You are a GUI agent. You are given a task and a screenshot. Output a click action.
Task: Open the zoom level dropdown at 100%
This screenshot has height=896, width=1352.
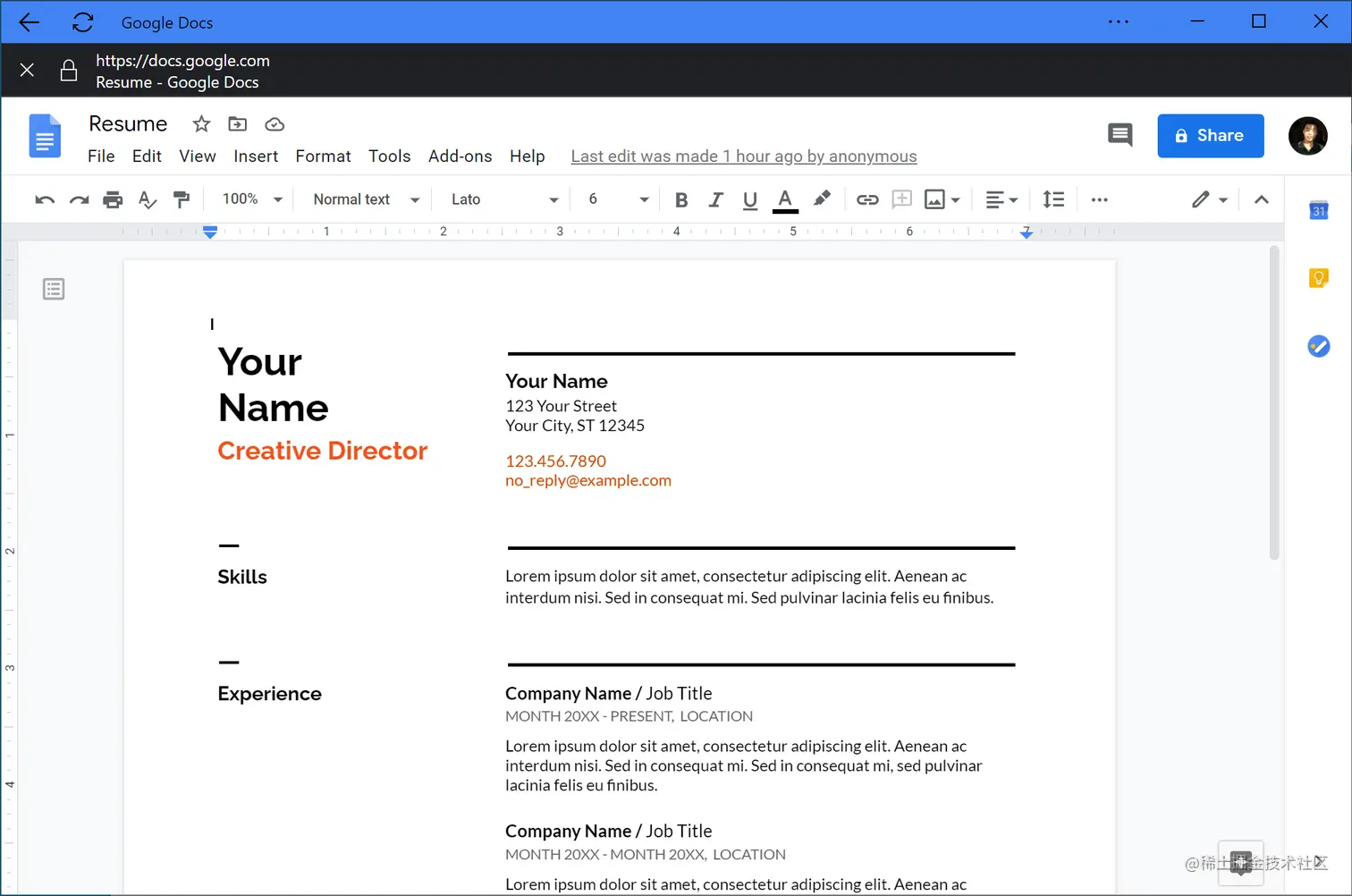point(252,199)
